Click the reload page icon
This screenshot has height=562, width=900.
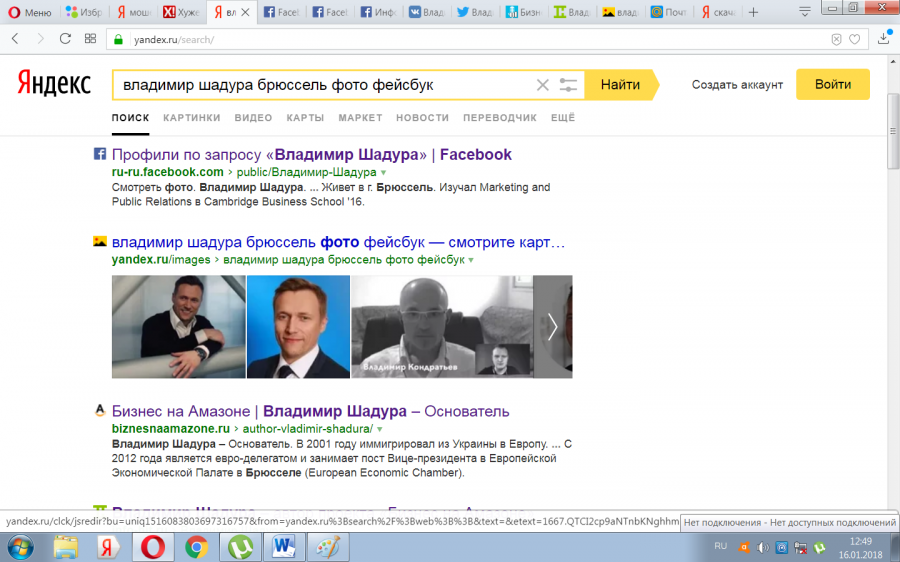(x=65, y=39)
